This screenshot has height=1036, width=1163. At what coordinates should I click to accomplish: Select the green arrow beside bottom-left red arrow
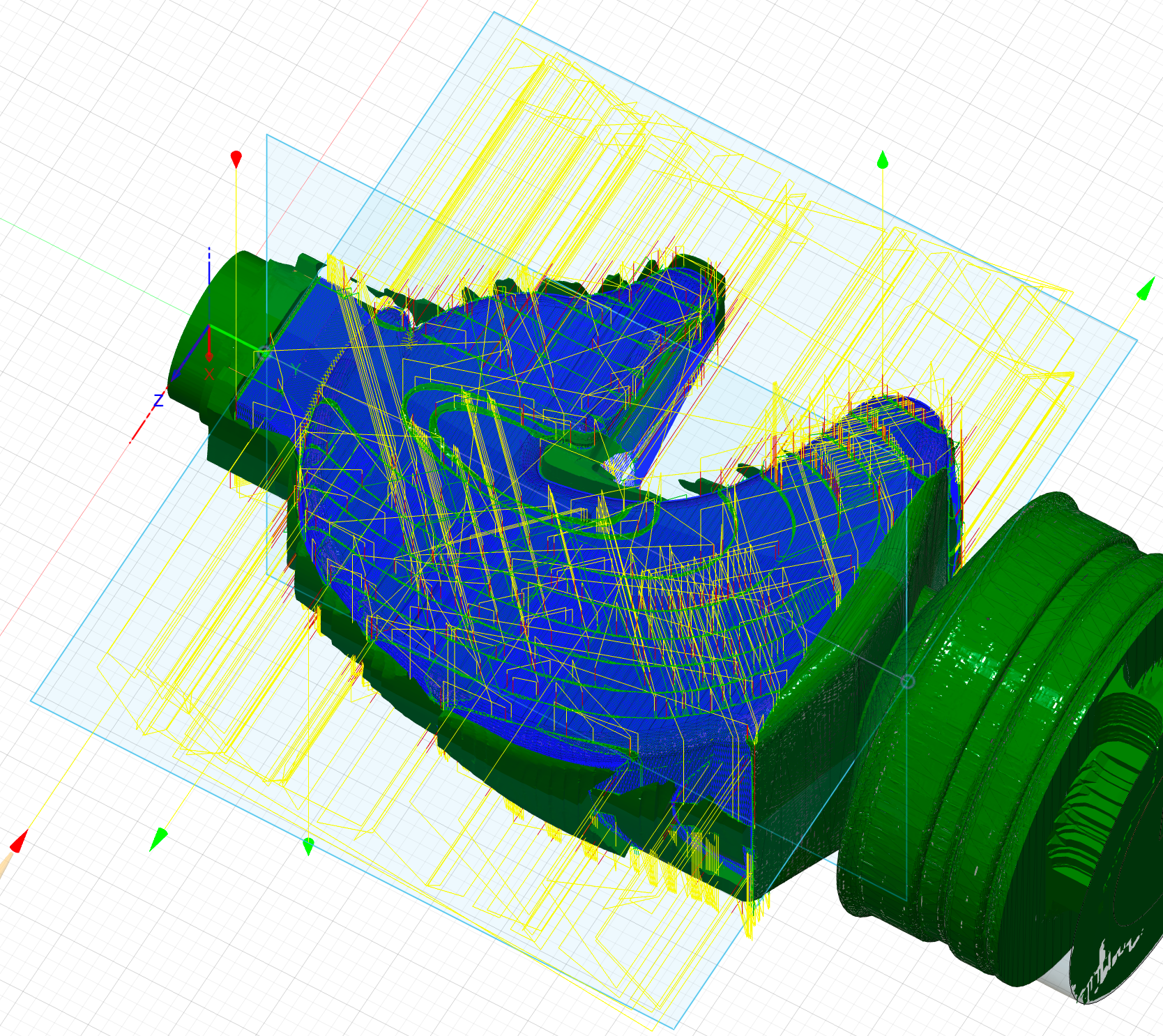(159, 839)
